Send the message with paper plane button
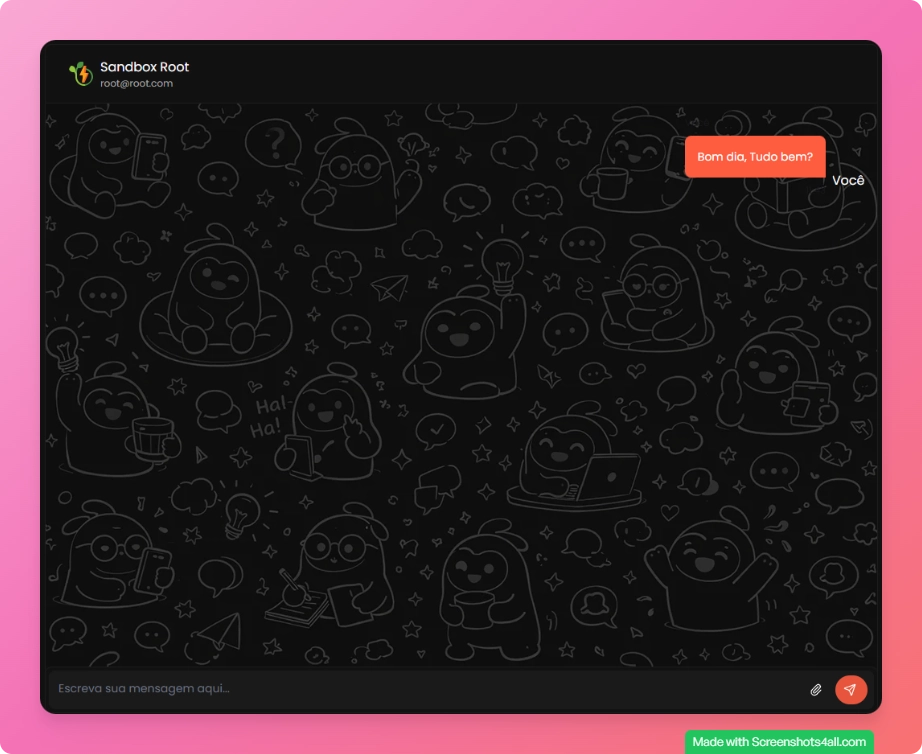Viewport: 922px width, 754px height. (851, 690)
